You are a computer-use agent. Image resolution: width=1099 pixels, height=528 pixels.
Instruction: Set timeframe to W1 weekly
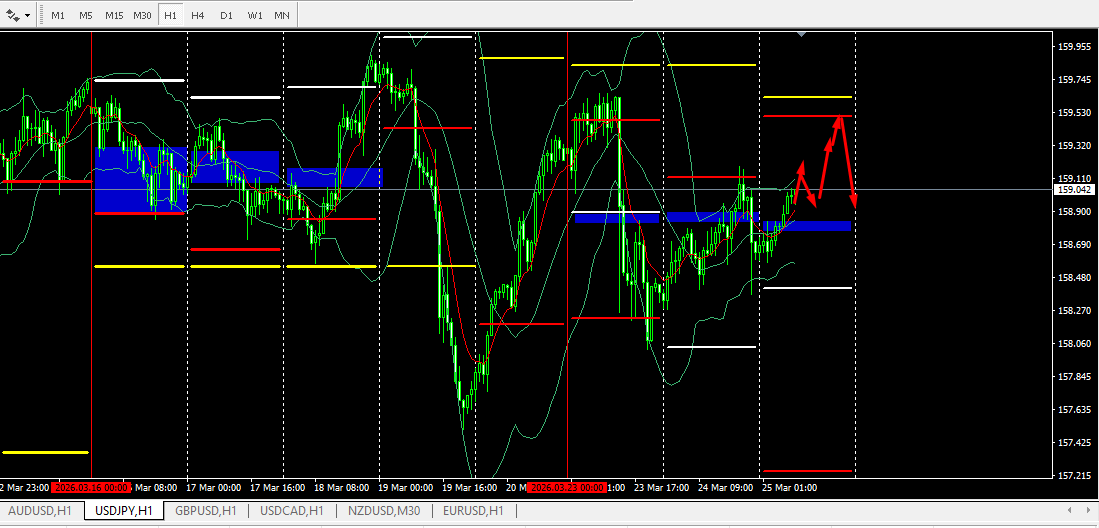[x=255, y=15]
